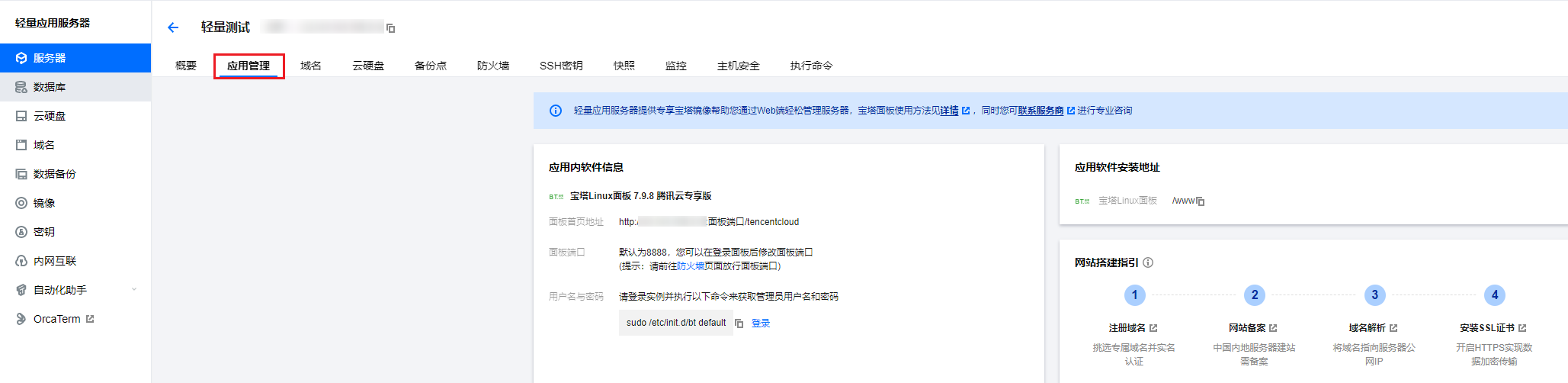The image size is (1568, 383).
Task: Switch to the 执行命令 tab
Action: (812, 66)
